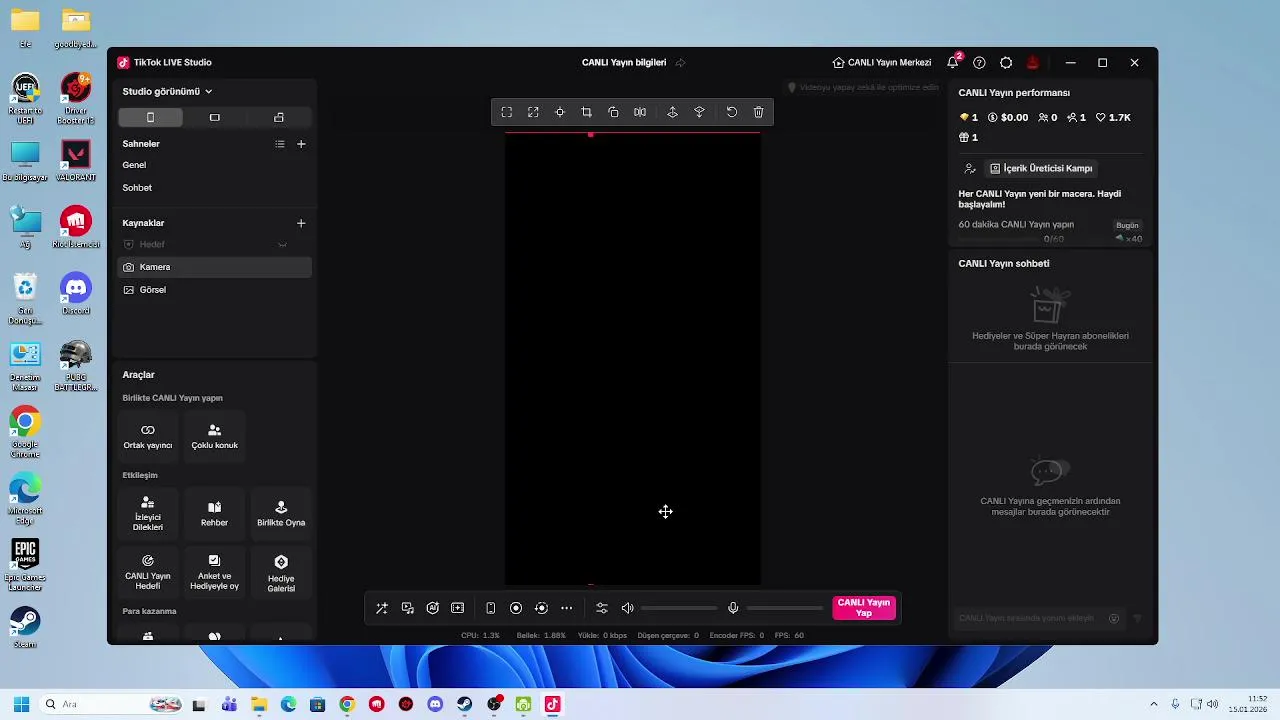This screenshot has height=720, width=1280.
Task: Adjust the microphone volume slider
Action: (785, 608)
